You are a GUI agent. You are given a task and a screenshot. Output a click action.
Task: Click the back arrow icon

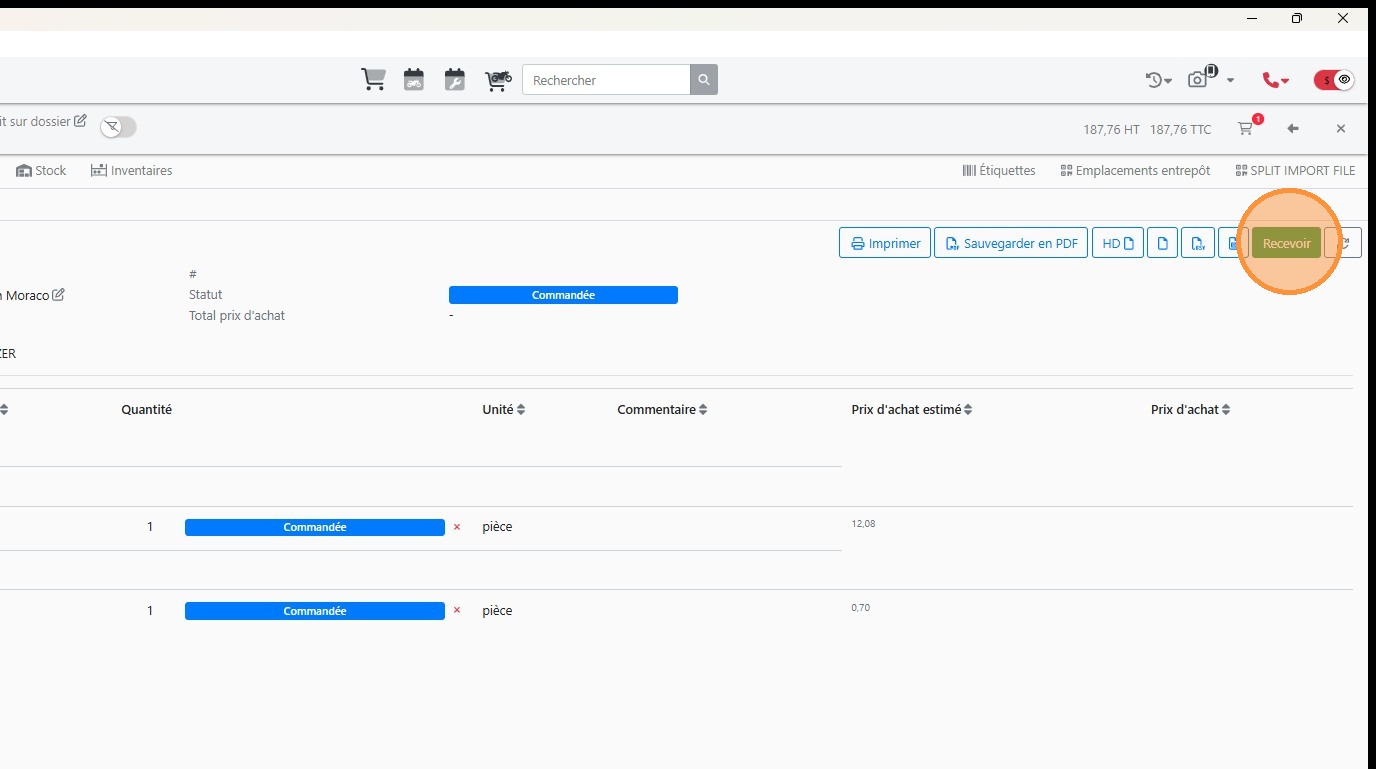click(1293, 128)
